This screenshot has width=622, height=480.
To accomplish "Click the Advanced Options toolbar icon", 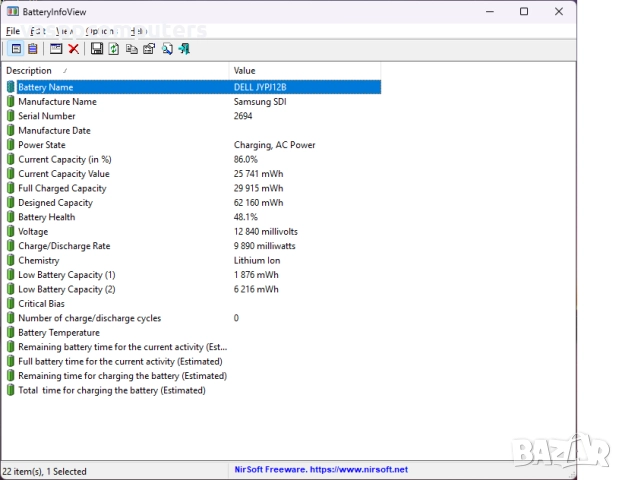I will coord(56,49).
